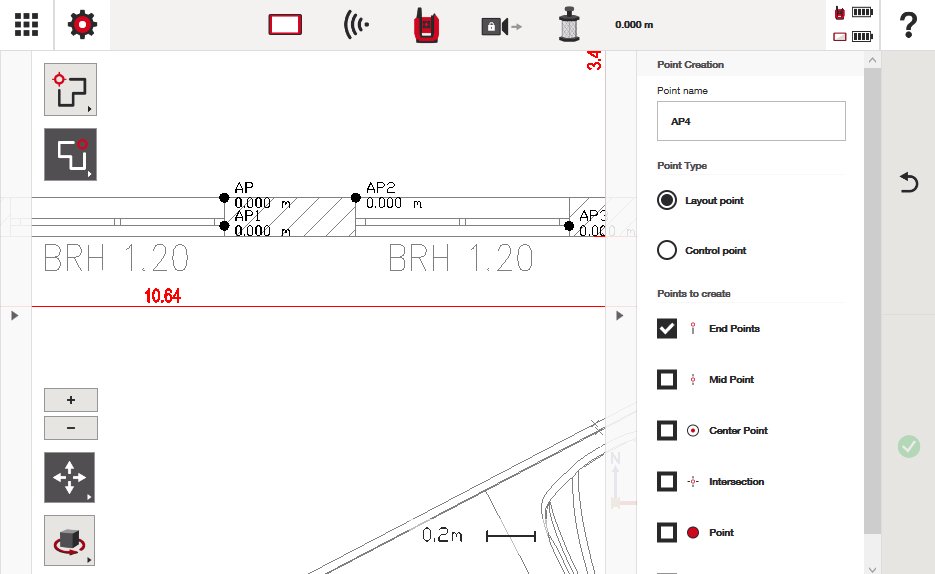This screenshot has height=574, width=935.
Task: Click the Point name input field
Action: click(750, 121)
